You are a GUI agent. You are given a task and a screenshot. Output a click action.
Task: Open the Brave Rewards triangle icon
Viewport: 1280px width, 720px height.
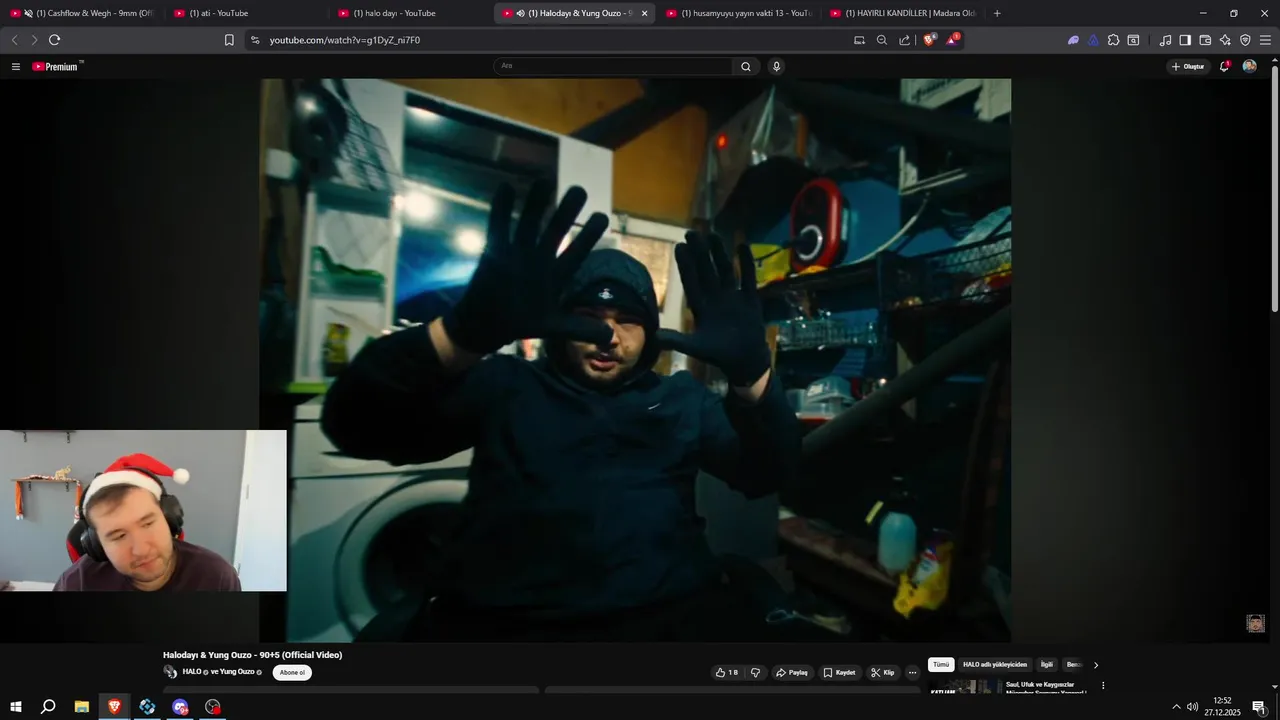pos(952,40)
